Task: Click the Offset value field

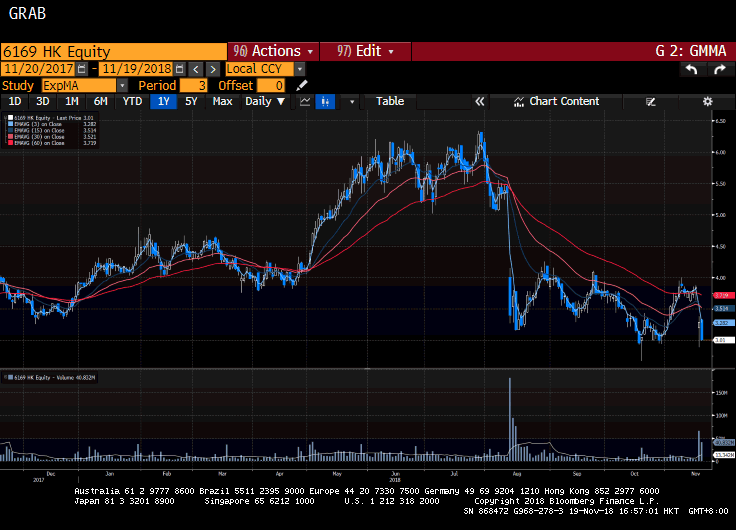Action: [x=271, y=85]
